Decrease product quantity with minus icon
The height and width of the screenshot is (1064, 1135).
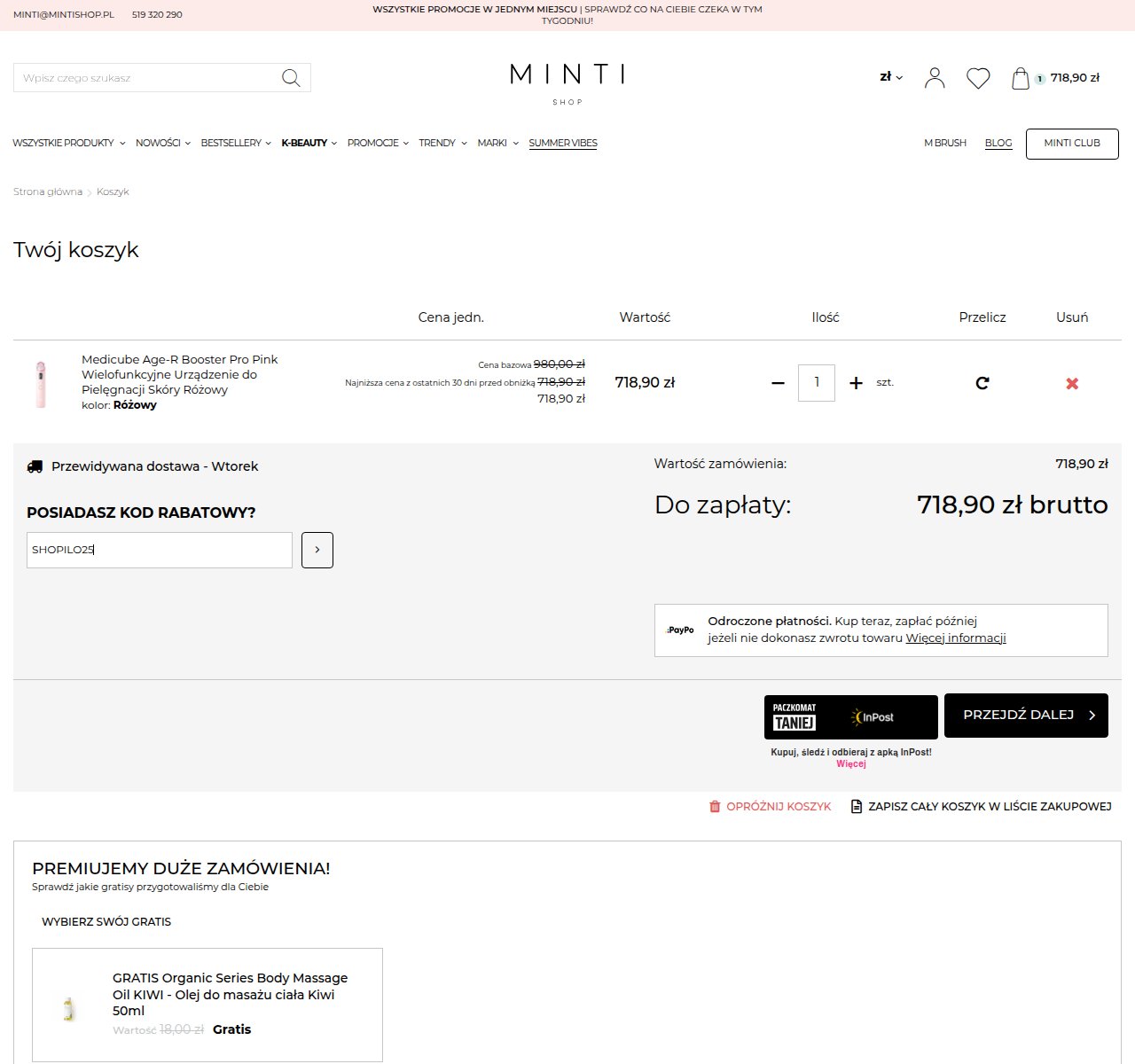click(778, 383)
